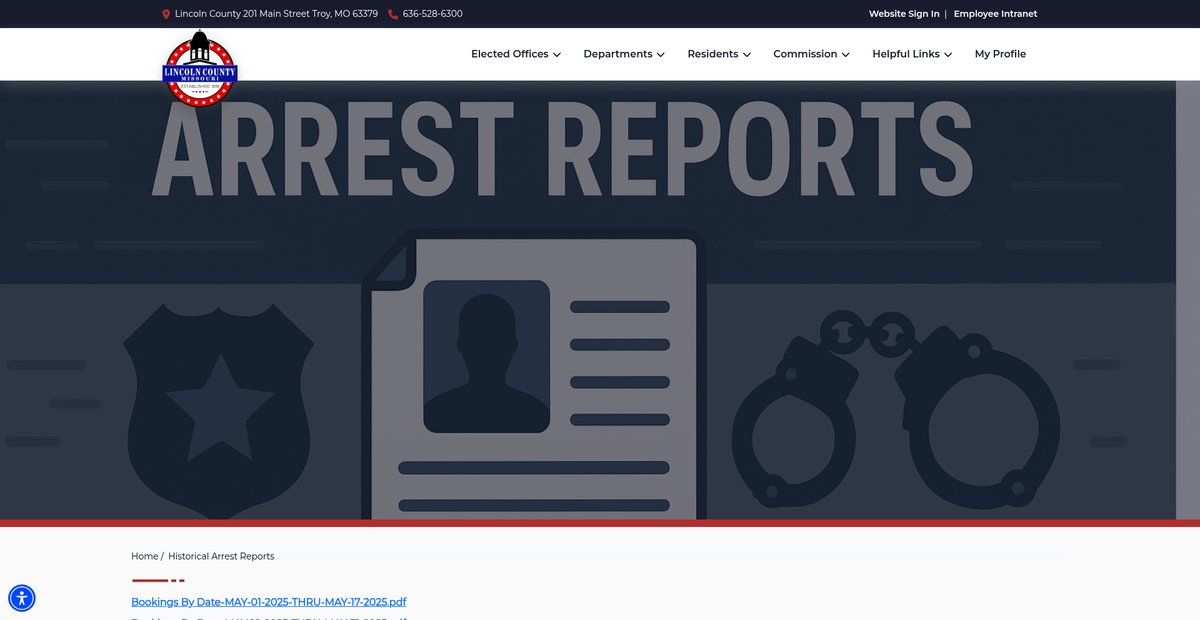This screenshot has height=620, width=1200.
Task: Click the 201 Main Street address text
Action: click(x=276, y=14)
